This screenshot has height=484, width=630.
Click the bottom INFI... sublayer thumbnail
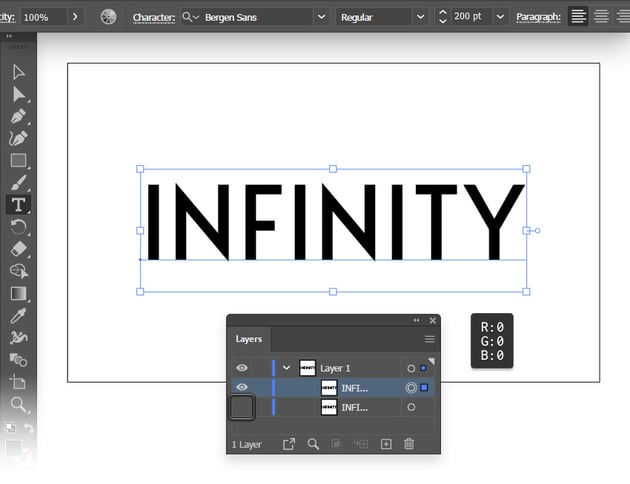[x=329, y=407]
